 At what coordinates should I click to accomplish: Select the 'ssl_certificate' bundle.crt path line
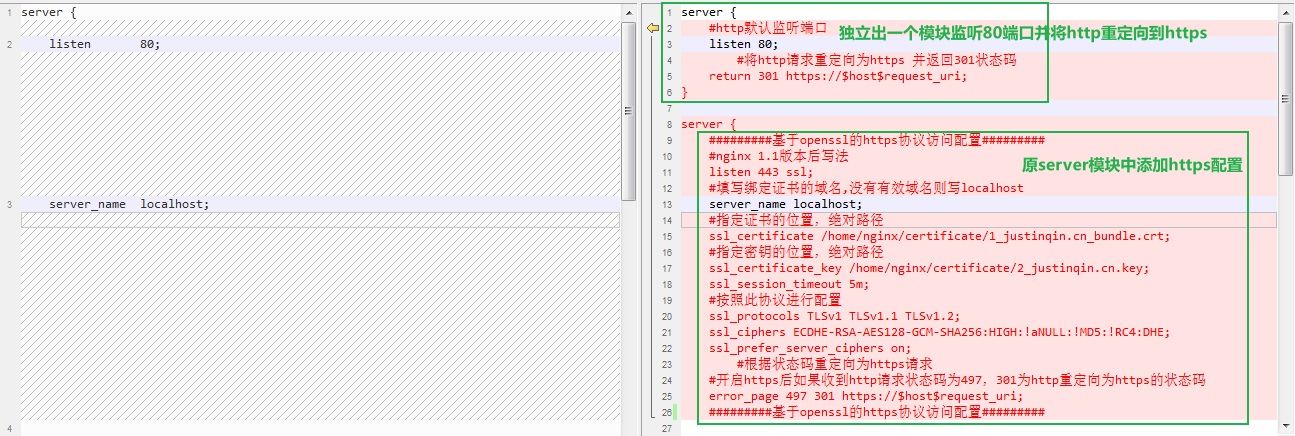pos(939,236)
